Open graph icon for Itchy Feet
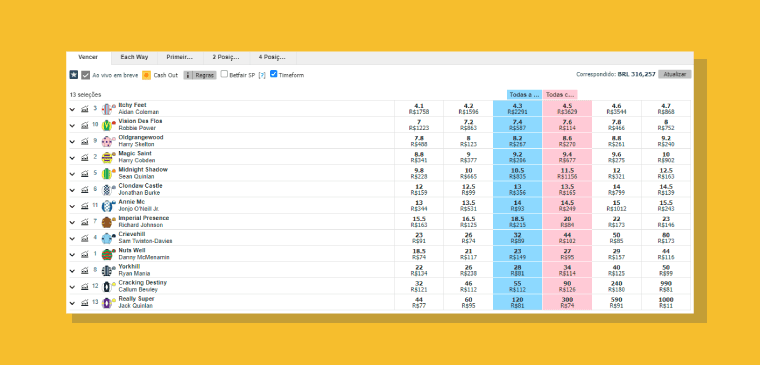 pyautogui.click(x=84, y=109)
